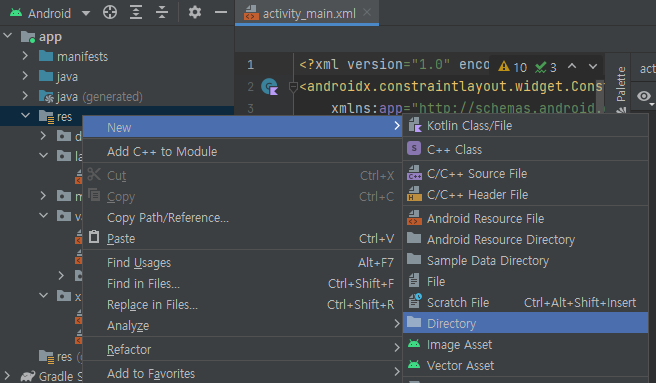Expand the Gradle Scripts node
The width and height of the screenshot is (656, 383).
(7, 375)
